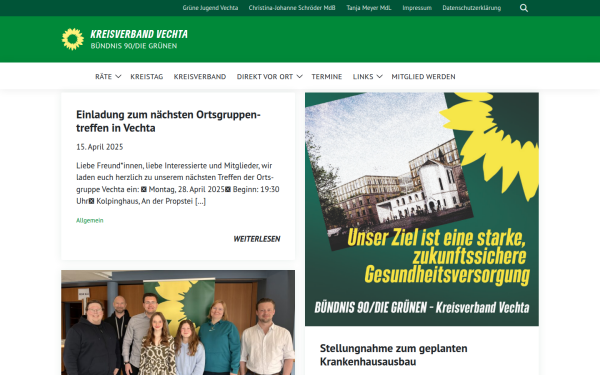Open the Datenschutzerklärung page
The width and height of the screenshot is (600, 375).
471,8
